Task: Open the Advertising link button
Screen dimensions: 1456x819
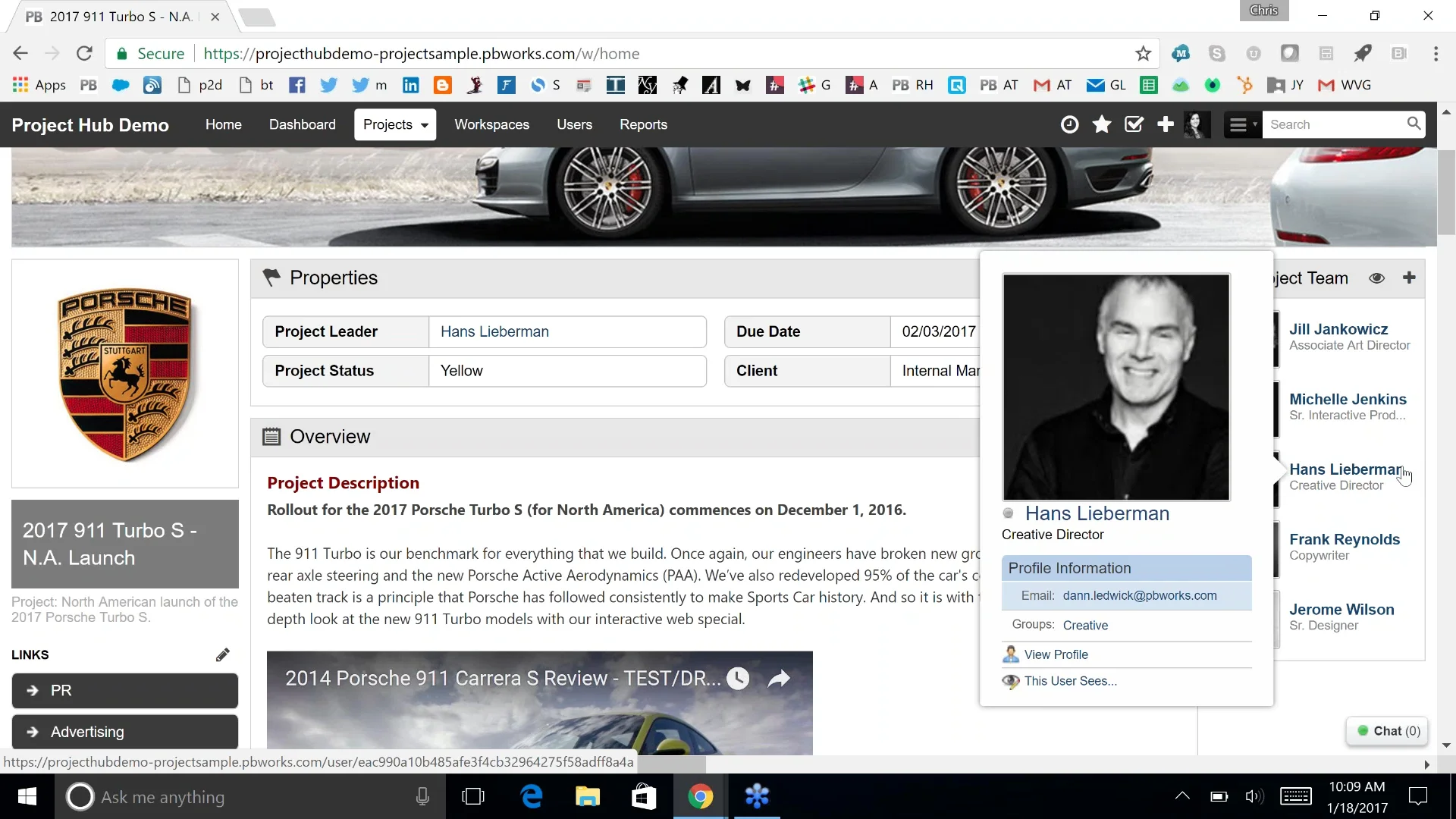Action: 125,732
